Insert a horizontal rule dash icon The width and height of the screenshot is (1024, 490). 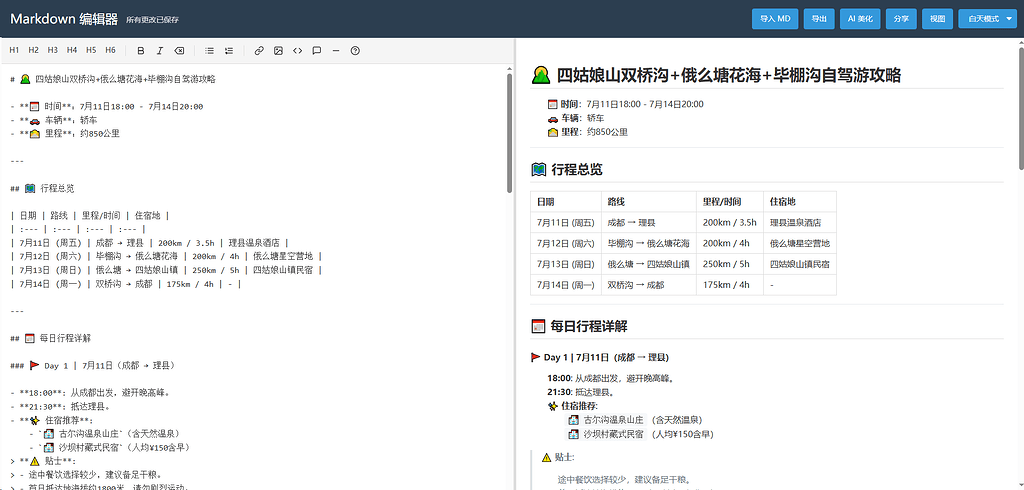coord(336,50)
